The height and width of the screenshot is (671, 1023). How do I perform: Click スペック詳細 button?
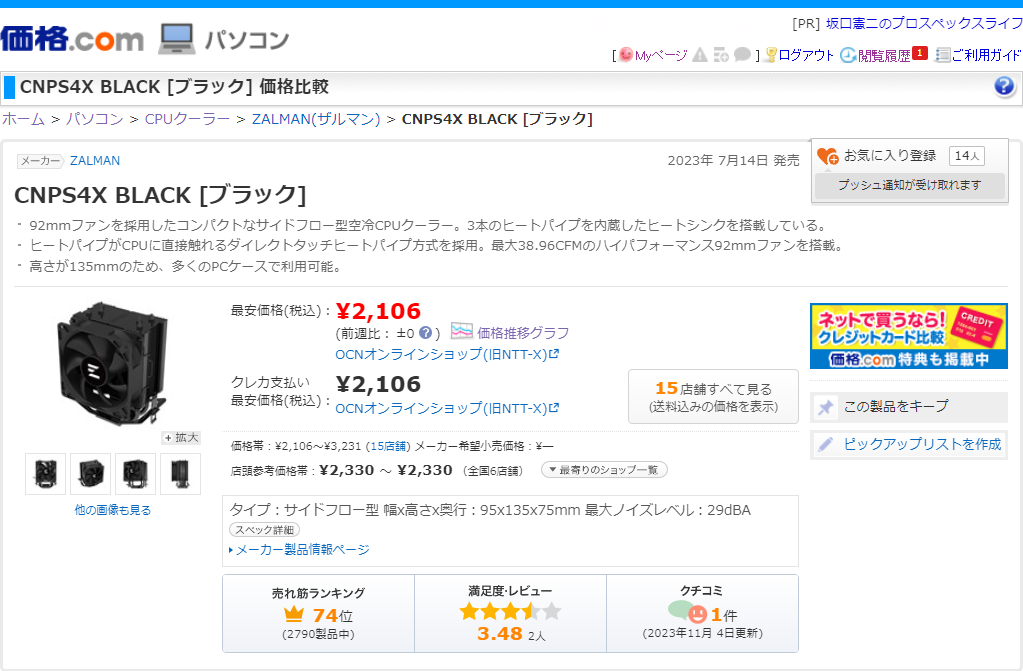pyautogui.click(x=264, y=530)
